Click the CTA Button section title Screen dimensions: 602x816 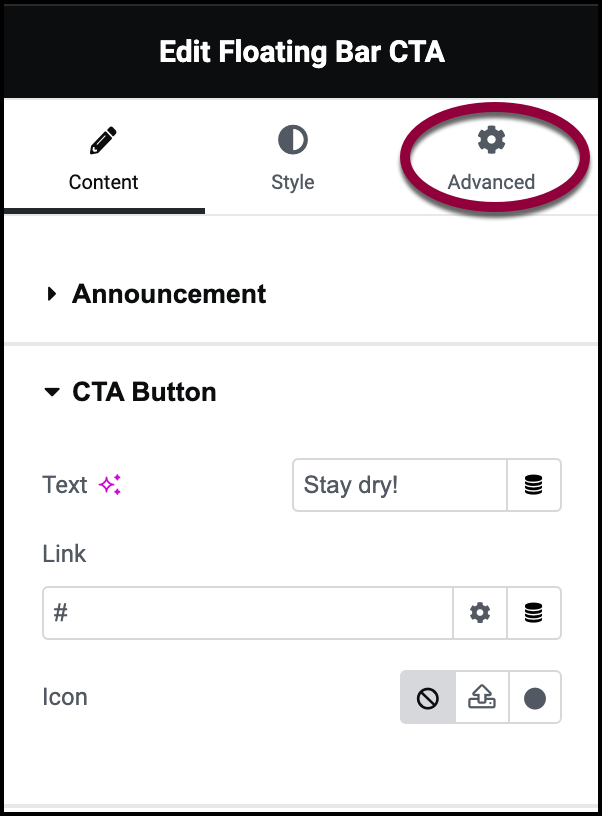pos(144,392)
